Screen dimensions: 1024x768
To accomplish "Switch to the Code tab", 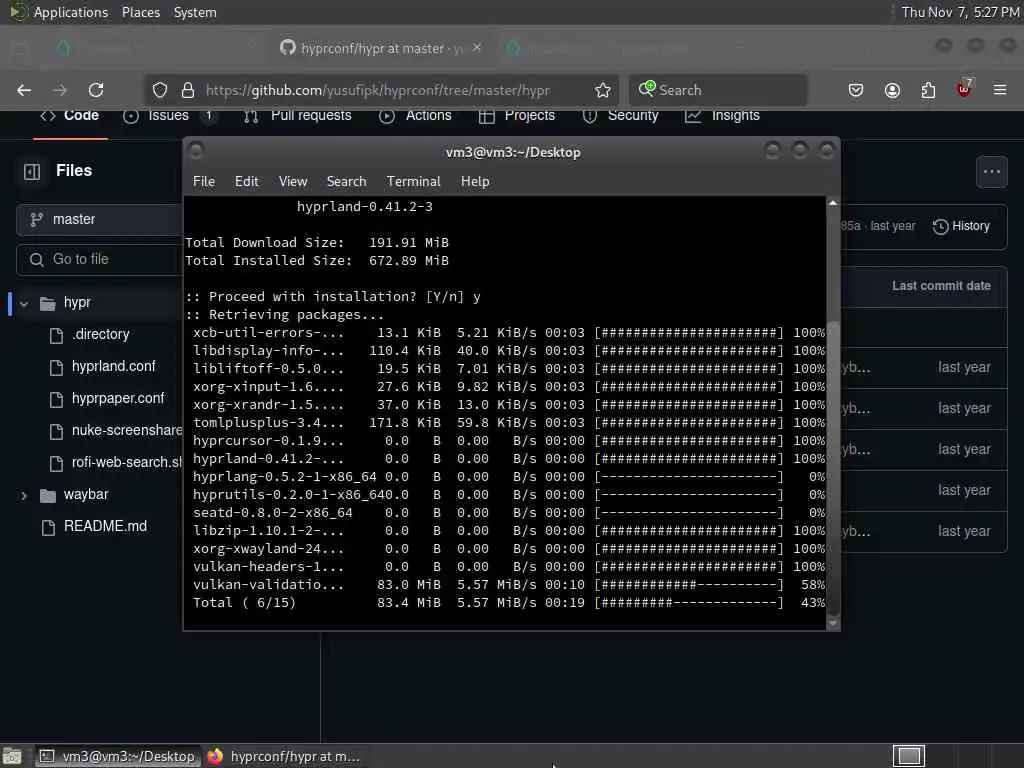I will 70,116.
